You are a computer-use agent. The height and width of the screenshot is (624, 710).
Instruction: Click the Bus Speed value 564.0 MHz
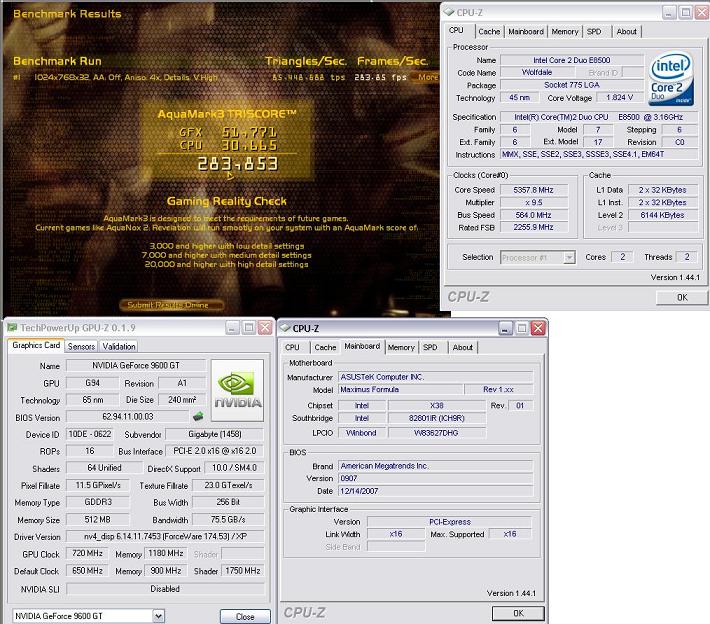533,215
